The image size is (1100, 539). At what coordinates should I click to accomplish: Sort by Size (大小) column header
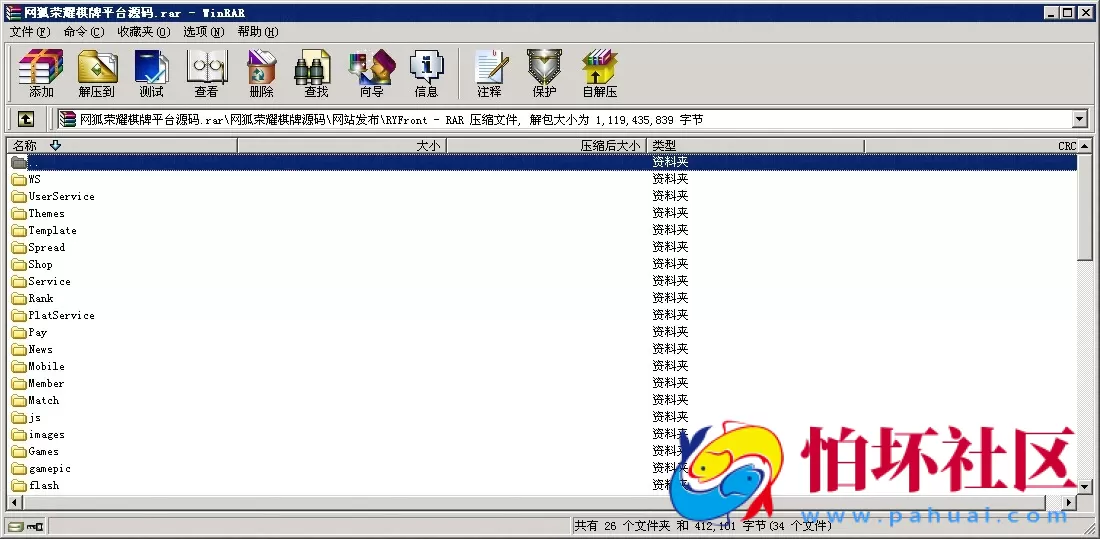[342, 146]
